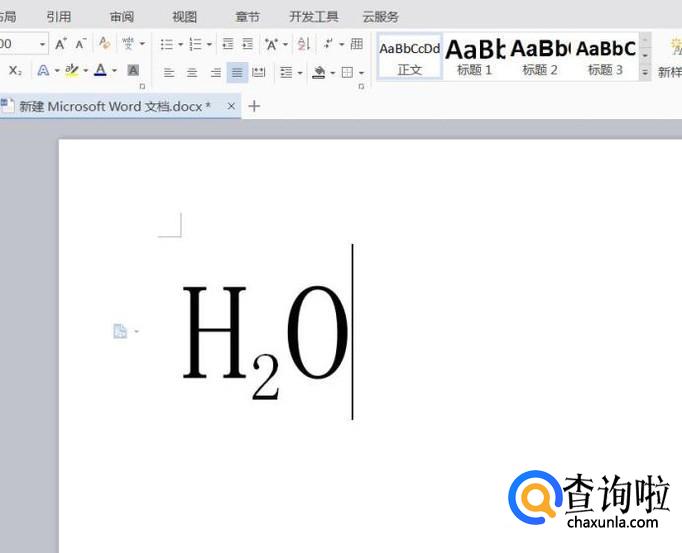Open the 引用 ribbon tab
The width and height of the screenshot is (682, 553).
[x=59, y=17]
